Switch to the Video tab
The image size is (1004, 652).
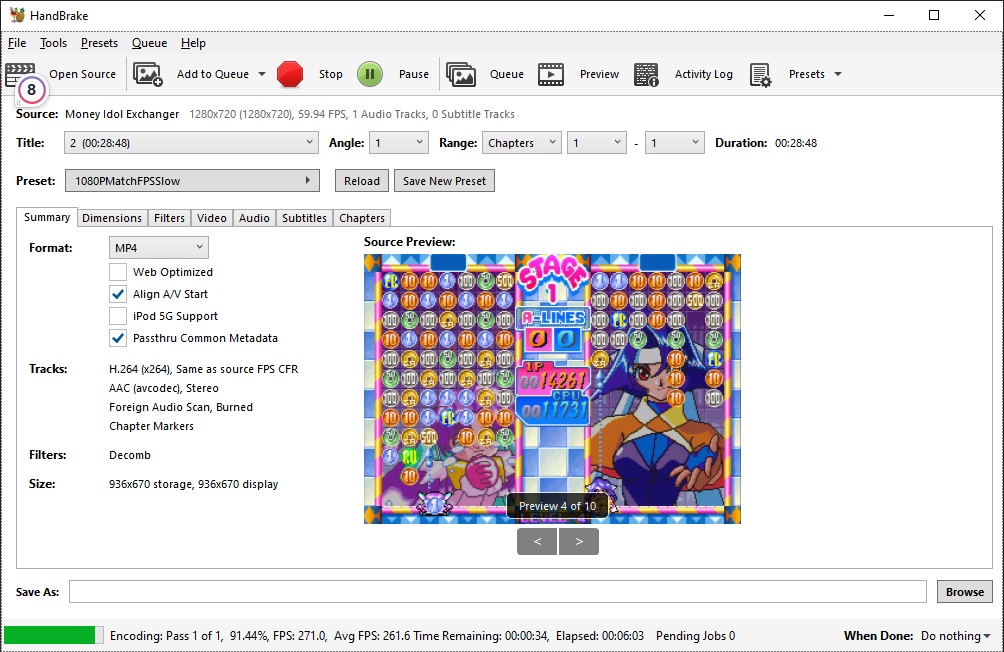tap(212, 218)
